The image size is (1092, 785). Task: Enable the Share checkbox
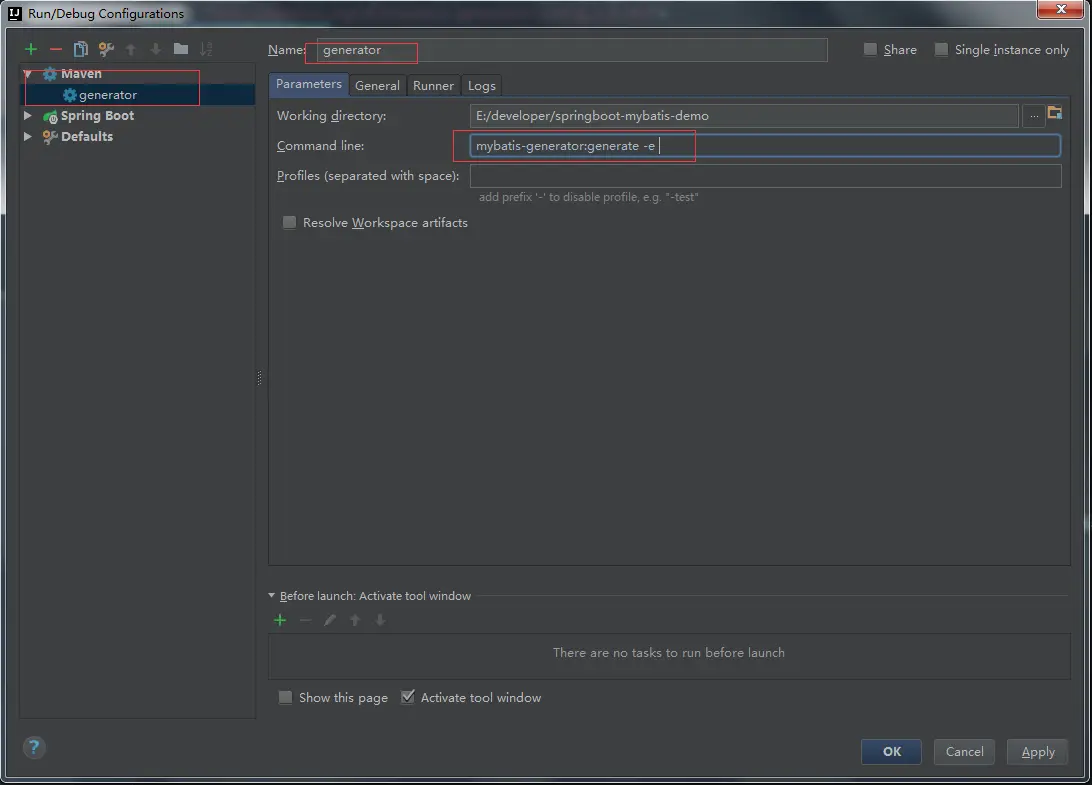coord(871,49)
